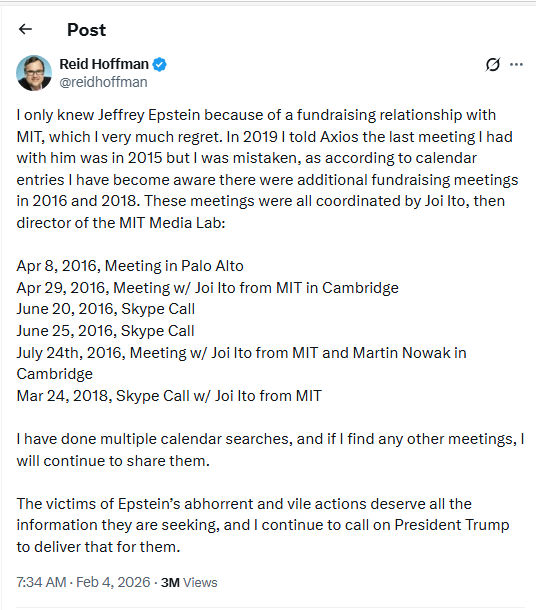The width and height of the screenshot is (536, 610).
Task: Visit the @reidhoffman handle link
Action: 103,82
